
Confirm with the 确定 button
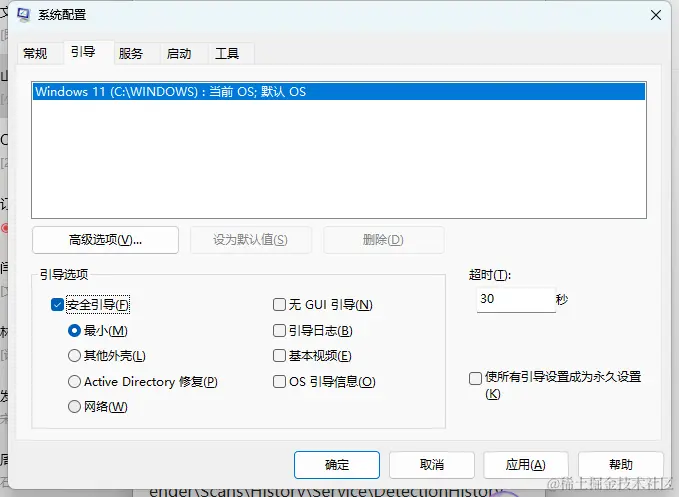(x=337, y=465)
